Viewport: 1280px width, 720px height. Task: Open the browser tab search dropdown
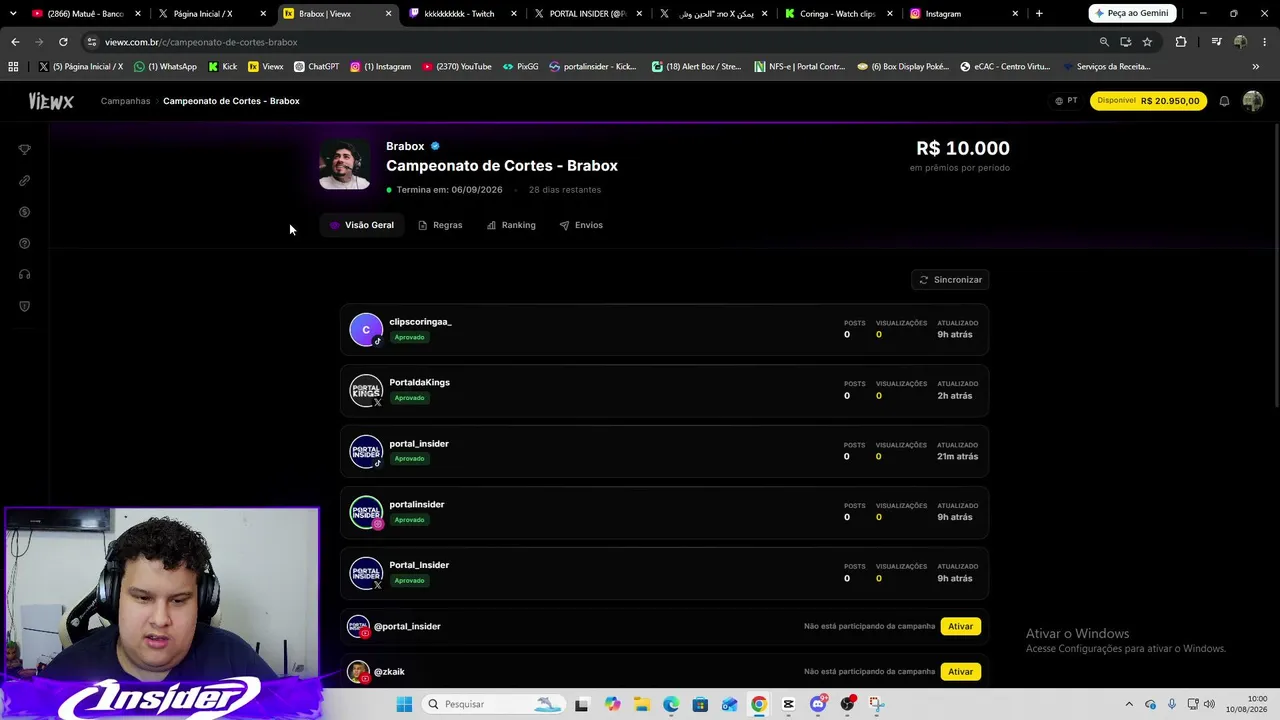(x=13, y=14)
